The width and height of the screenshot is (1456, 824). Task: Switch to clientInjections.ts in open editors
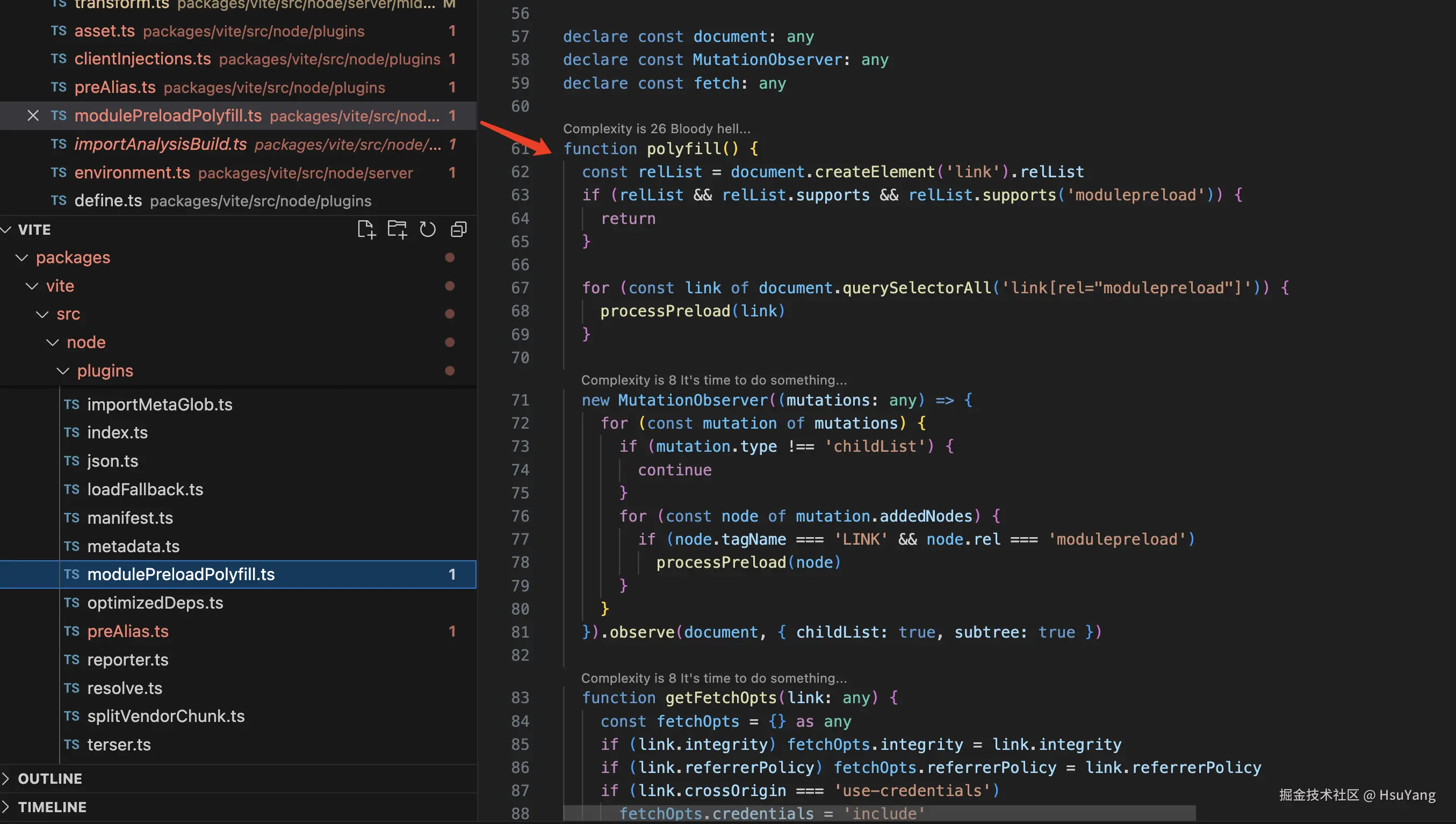[x=142, y=59]
